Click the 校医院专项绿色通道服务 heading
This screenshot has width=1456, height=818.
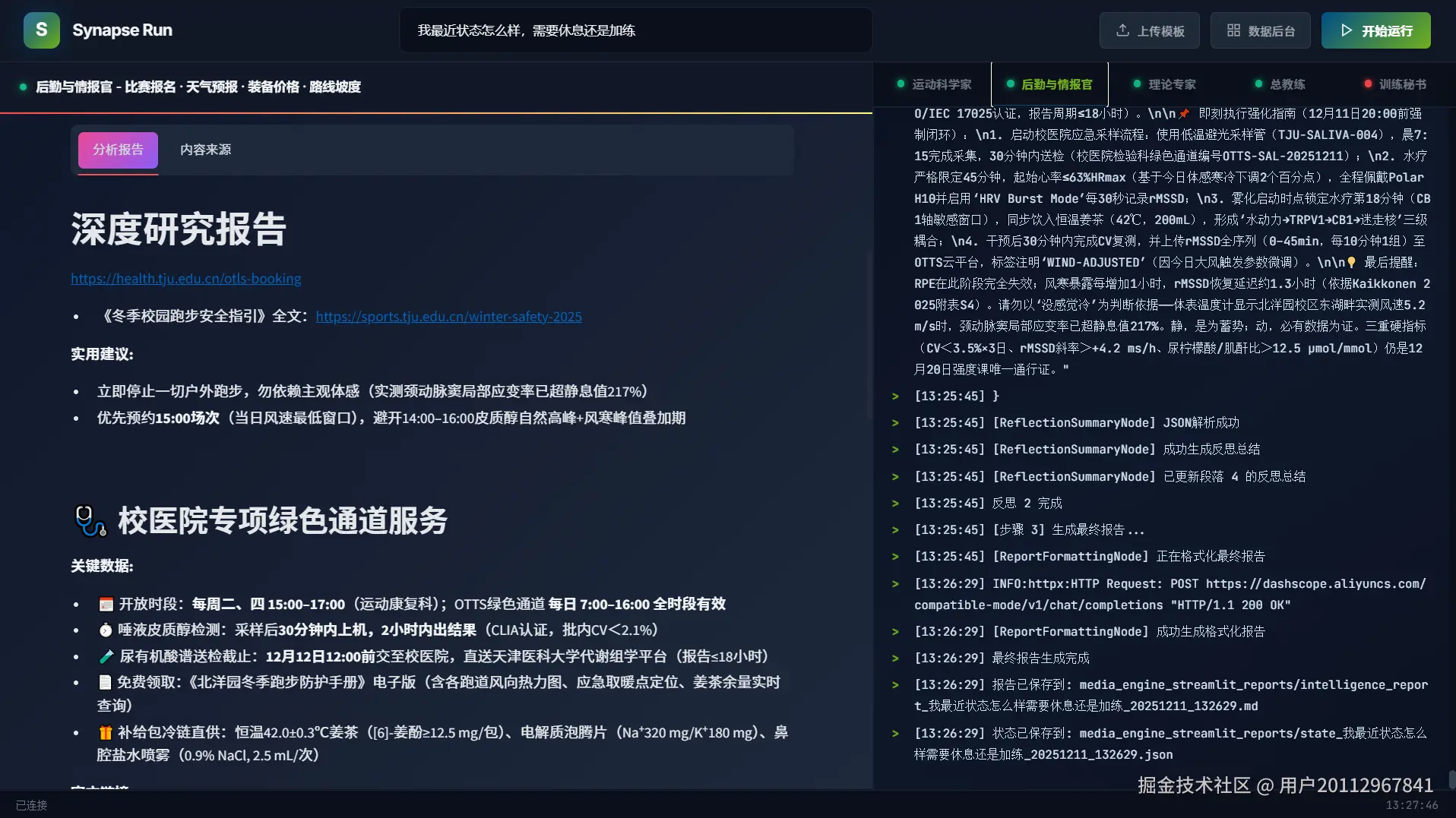[283, 521]
